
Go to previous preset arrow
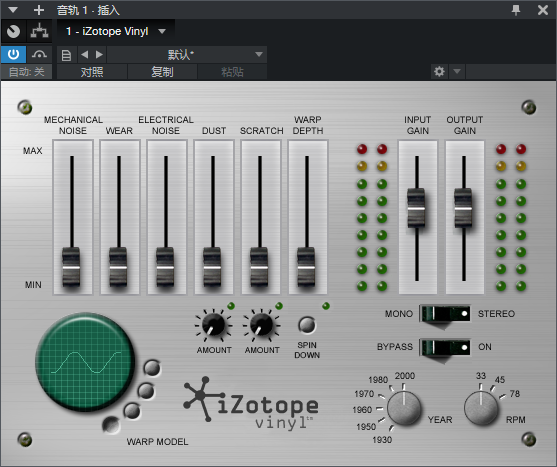85,55
